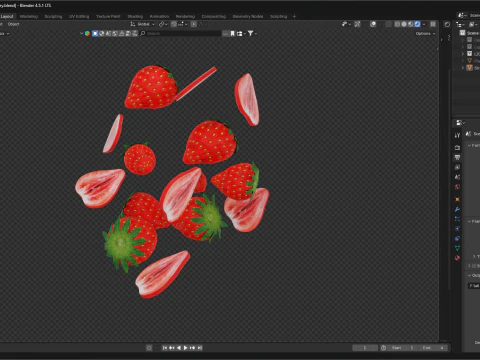
Task: Click the colorful sphere icon beside filters
Action: [87, 33]
